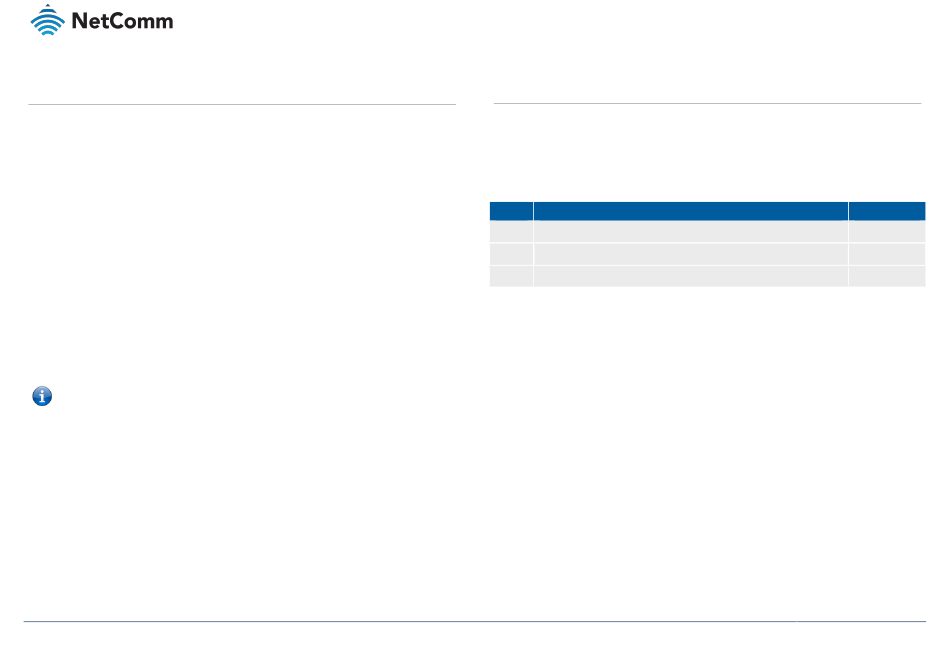Click the NetComm wireless signal logo icon
950x660 pixels.
click(x=47, y=20)
